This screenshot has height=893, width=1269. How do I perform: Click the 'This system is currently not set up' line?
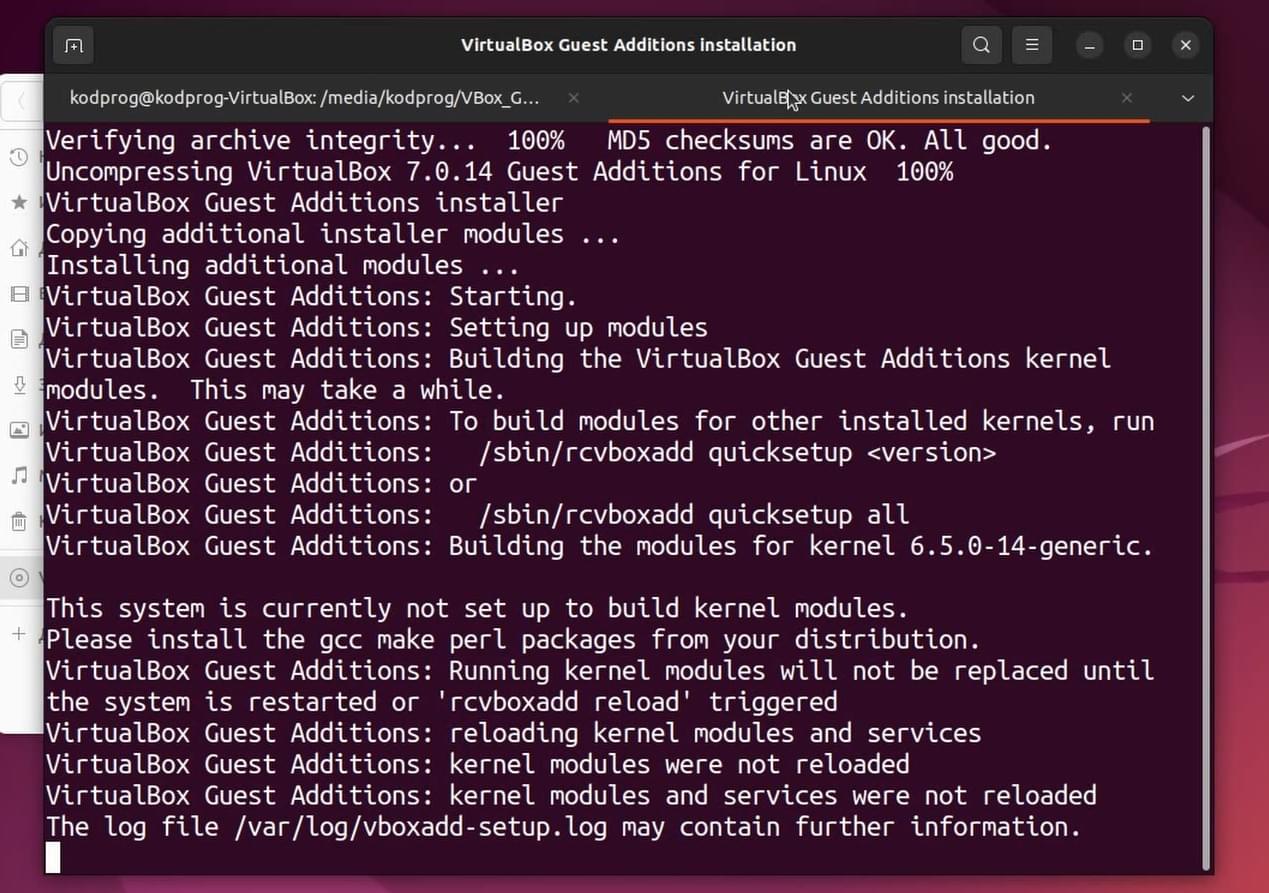click(x=477, y=608)
